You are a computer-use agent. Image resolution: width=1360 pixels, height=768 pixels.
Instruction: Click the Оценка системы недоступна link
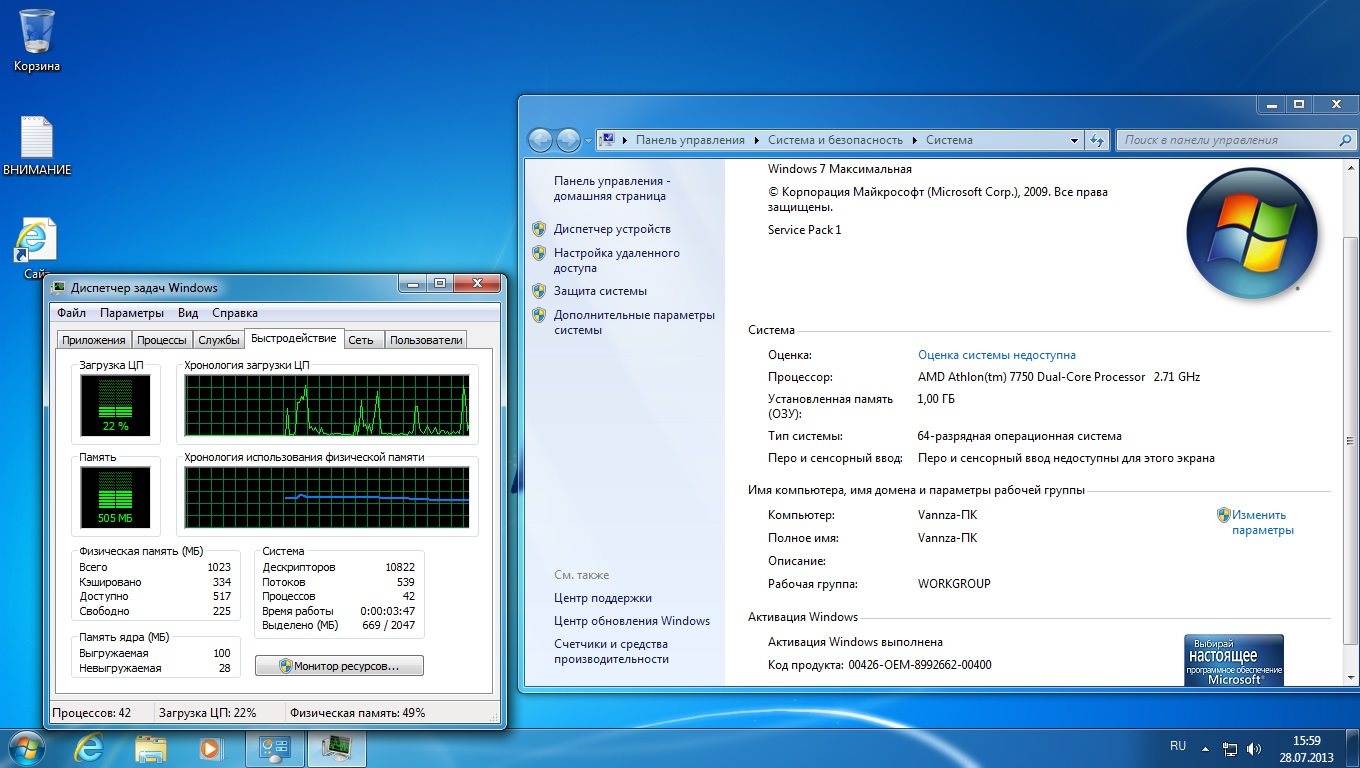pos(997,355)
